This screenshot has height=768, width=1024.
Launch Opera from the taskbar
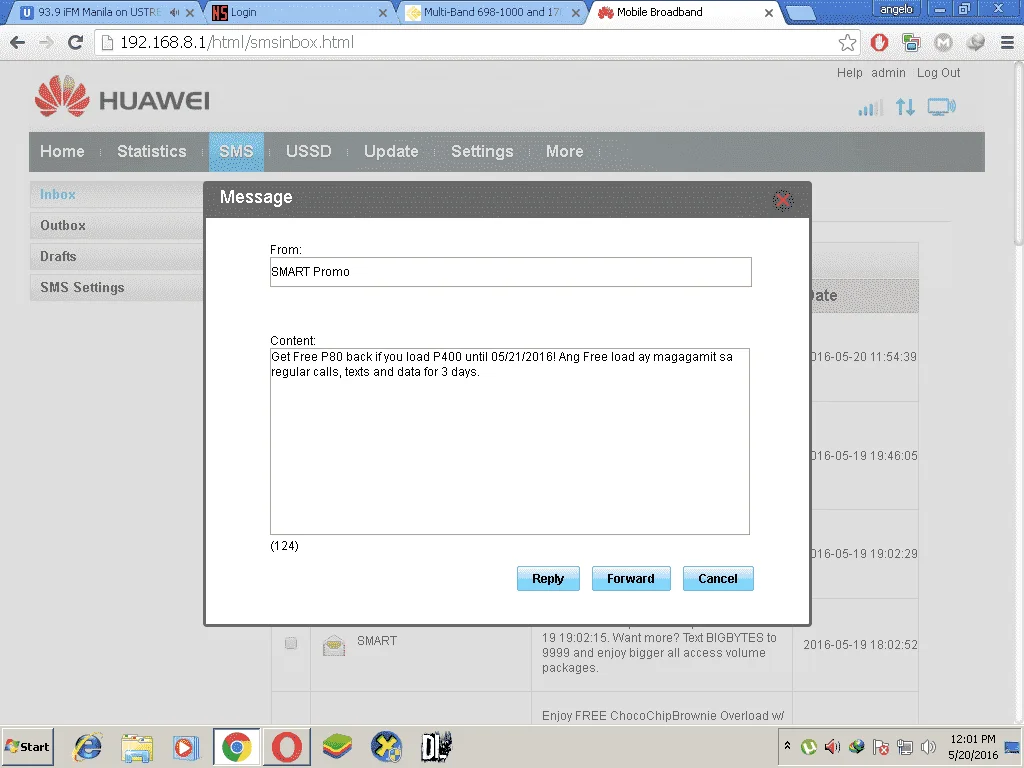click(287, 747)
